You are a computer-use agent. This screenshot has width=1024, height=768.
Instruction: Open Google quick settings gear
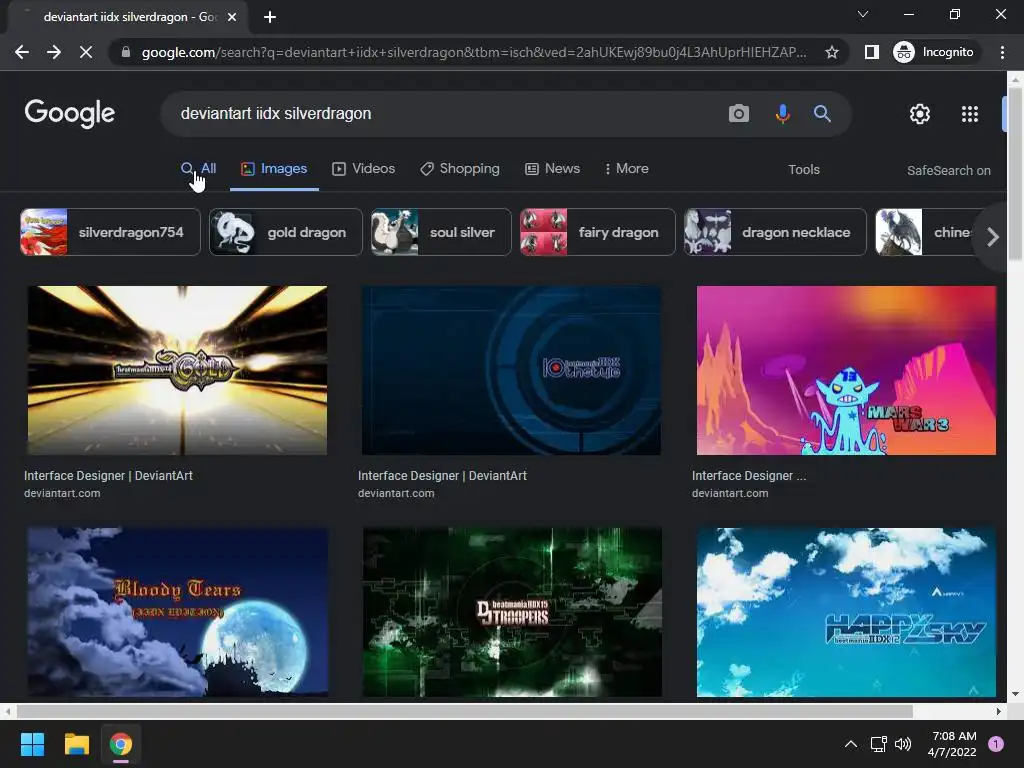click(x=920, y=114)
